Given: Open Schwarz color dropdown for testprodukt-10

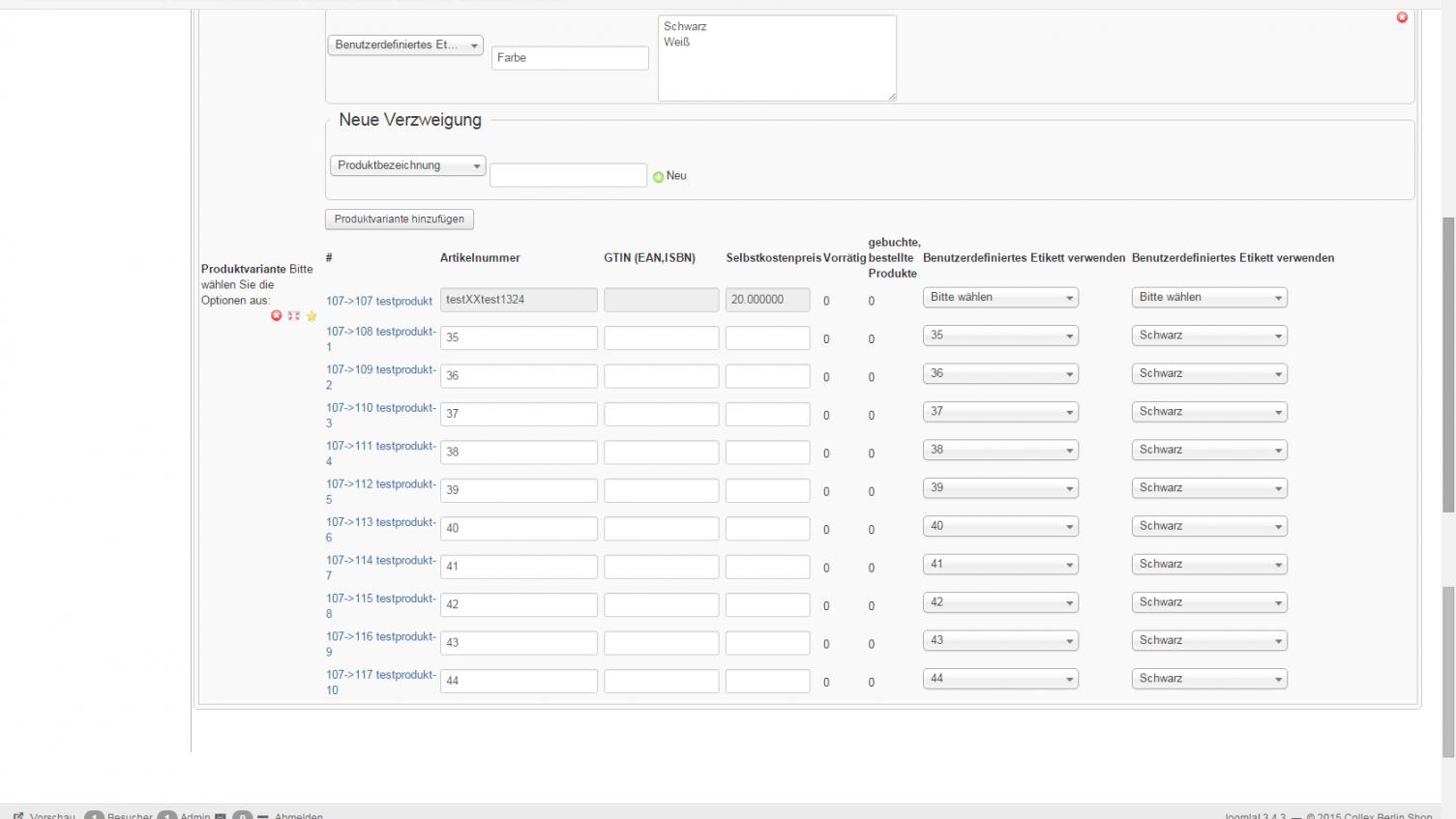Looking at the screenshot, I should coord(1208,680).
